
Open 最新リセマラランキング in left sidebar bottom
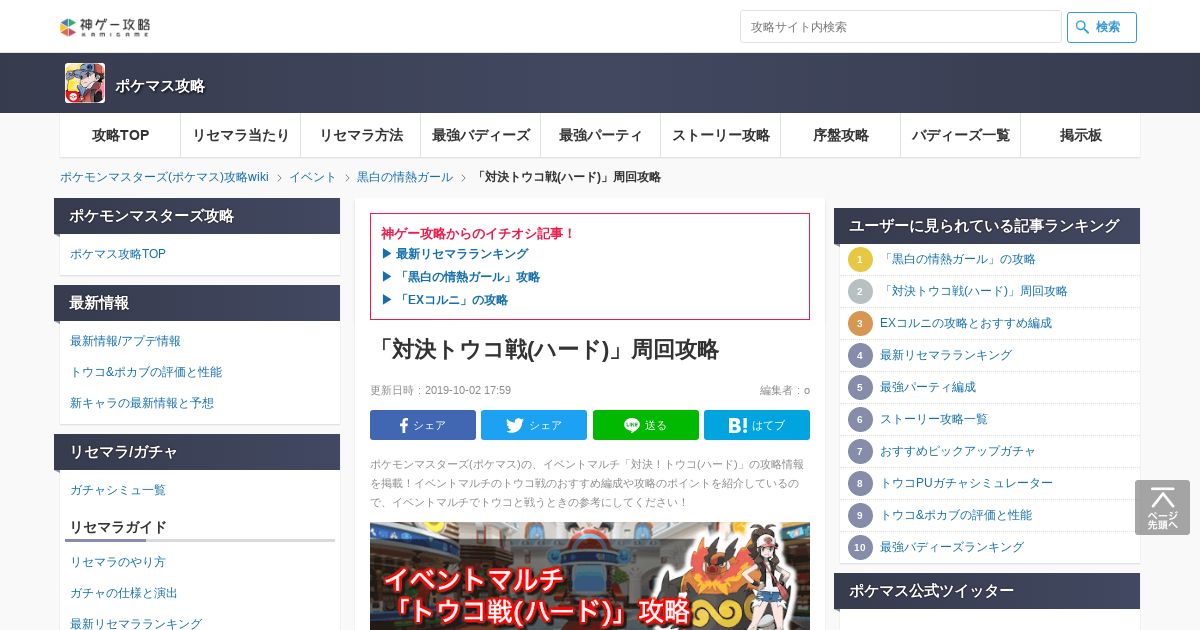pyautogui.click(x=136, y=623)
